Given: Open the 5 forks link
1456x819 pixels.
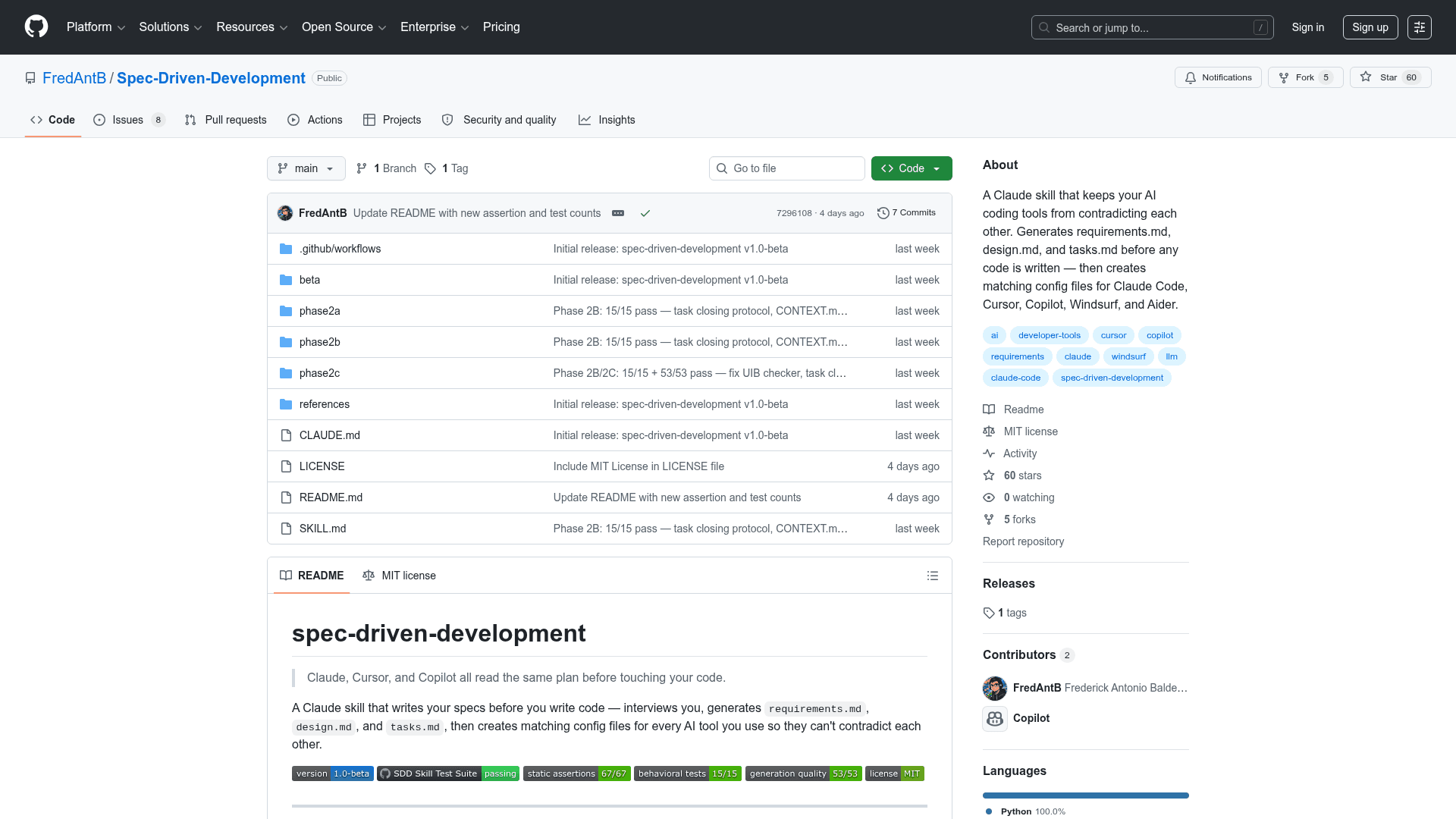Looking at the screenshot, I should [1009, 519].
